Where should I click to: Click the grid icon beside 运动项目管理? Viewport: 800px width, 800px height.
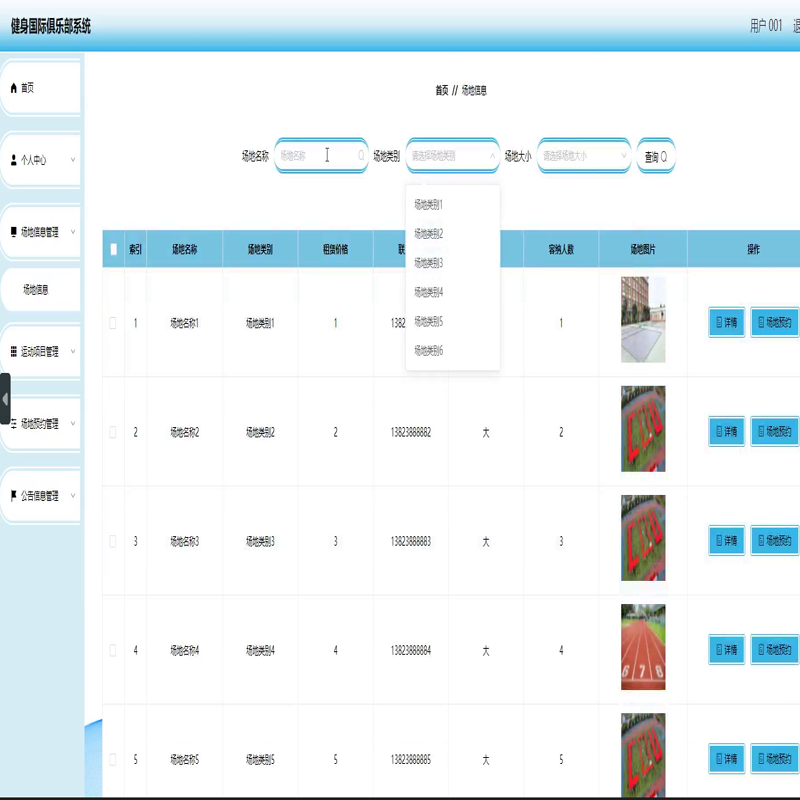click(x=14, y=352)
